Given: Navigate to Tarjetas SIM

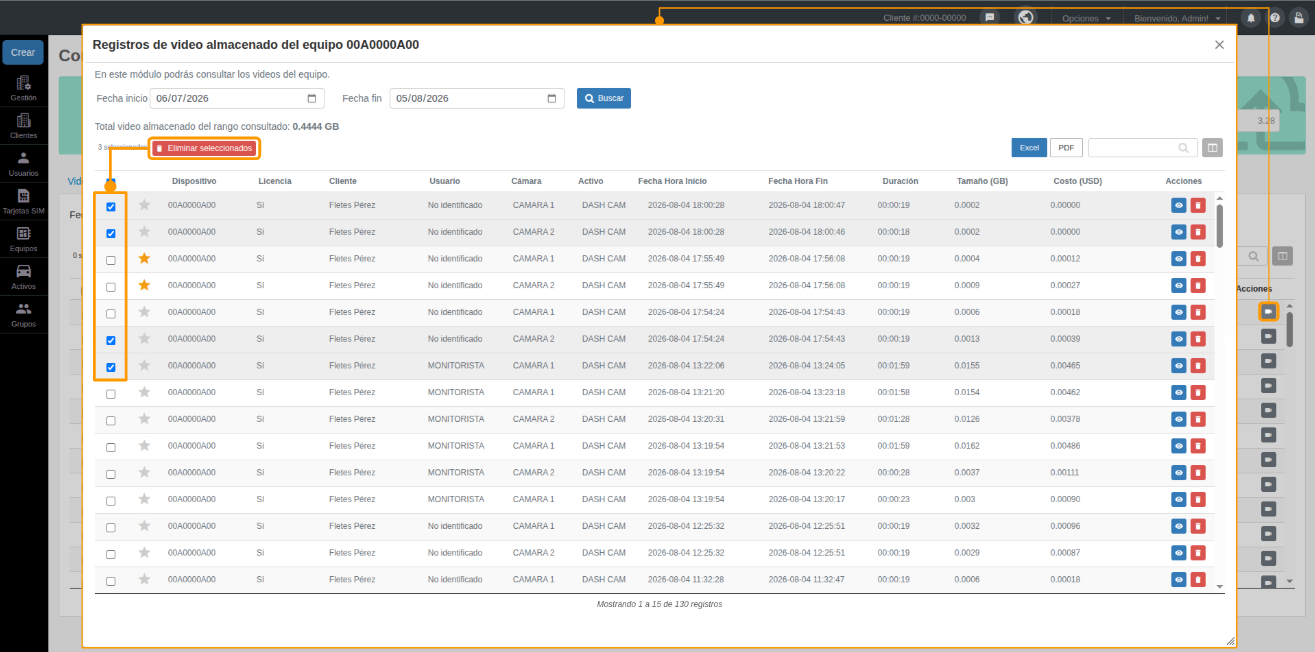Looking at the screenshot, I should [23, 202].
